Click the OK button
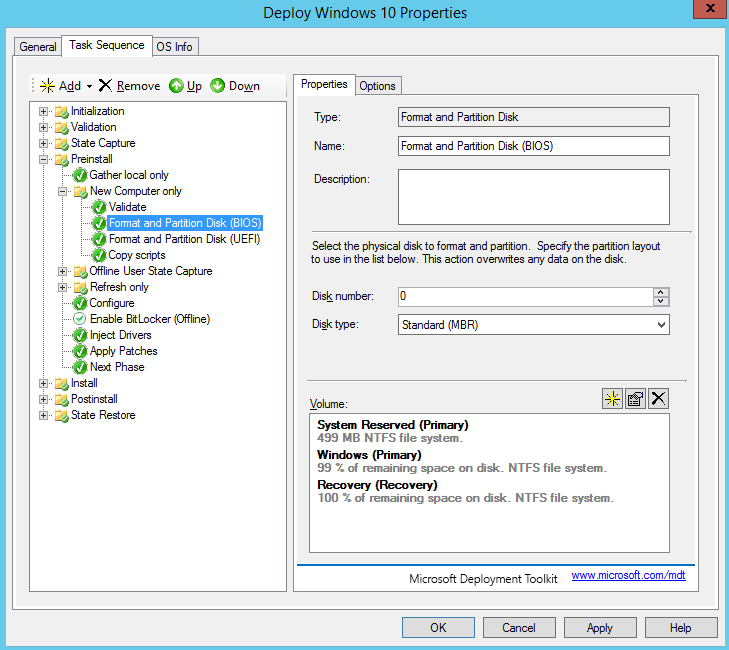Viewport: 729px width, 650px height. (438, 628)
